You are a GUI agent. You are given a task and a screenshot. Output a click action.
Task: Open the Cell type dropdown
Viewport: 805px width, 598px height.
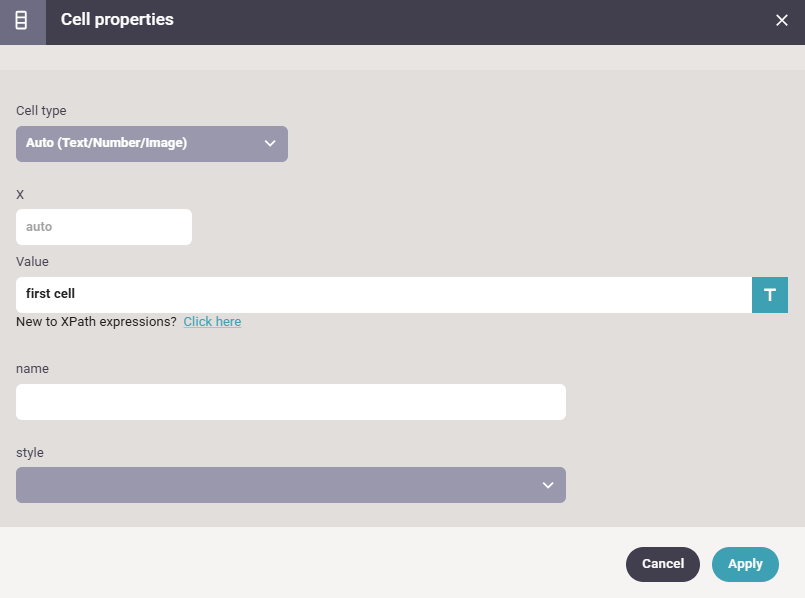(151, 144)
